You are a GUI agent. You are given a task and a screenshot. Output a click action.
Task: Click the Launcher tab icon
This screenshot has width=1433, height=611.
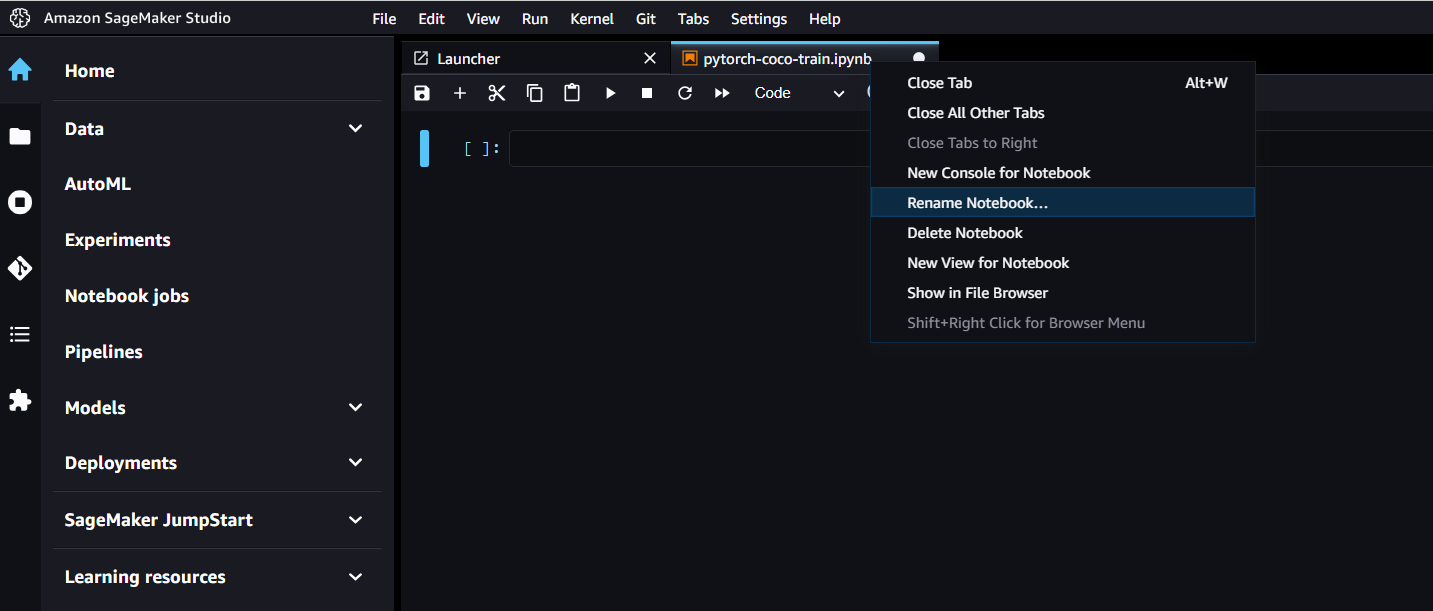[x=421, y=59]
